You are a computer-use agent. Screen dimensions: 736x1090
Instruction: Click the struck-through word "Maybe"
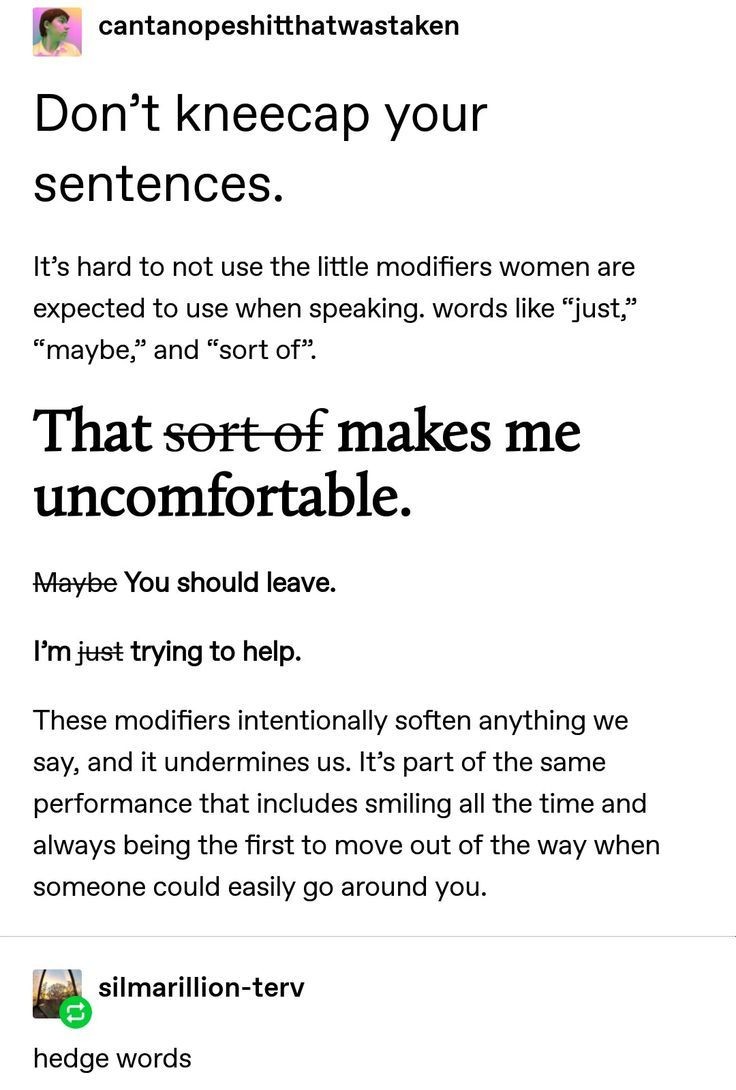[75, 582]
